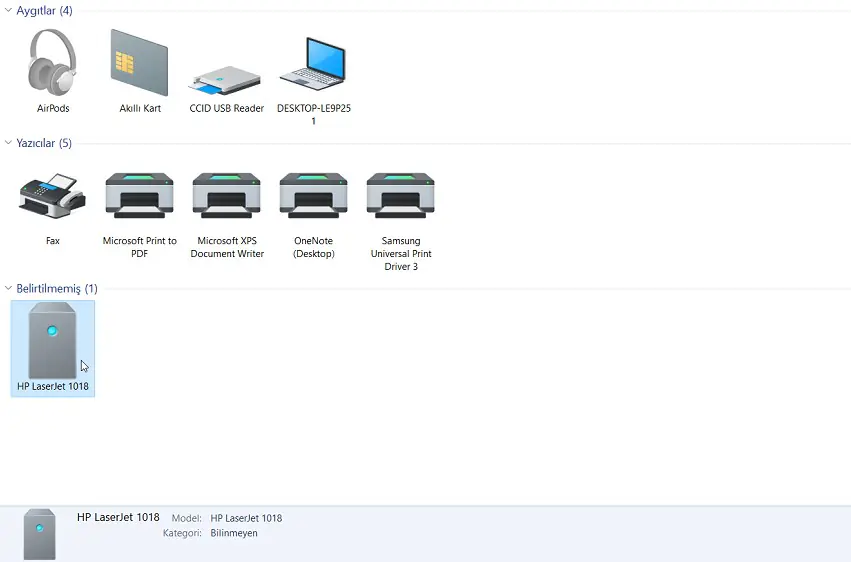The width and height of the screenshot is (851, 562).
Task: Select the Fax machine icon
Action: click(53, 195)
